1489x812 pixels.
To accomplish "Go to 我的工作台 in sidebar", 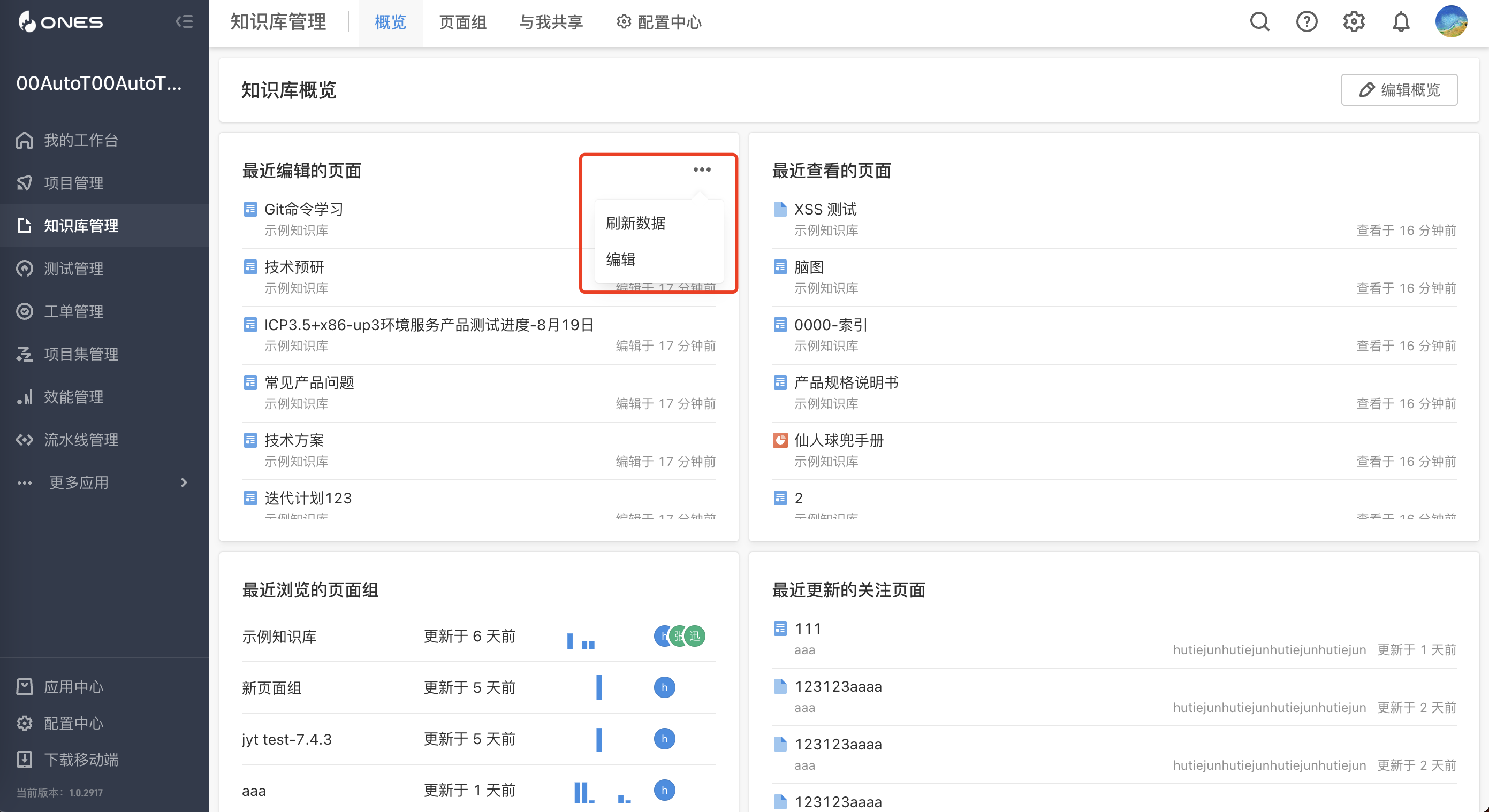I will point(104,140).
